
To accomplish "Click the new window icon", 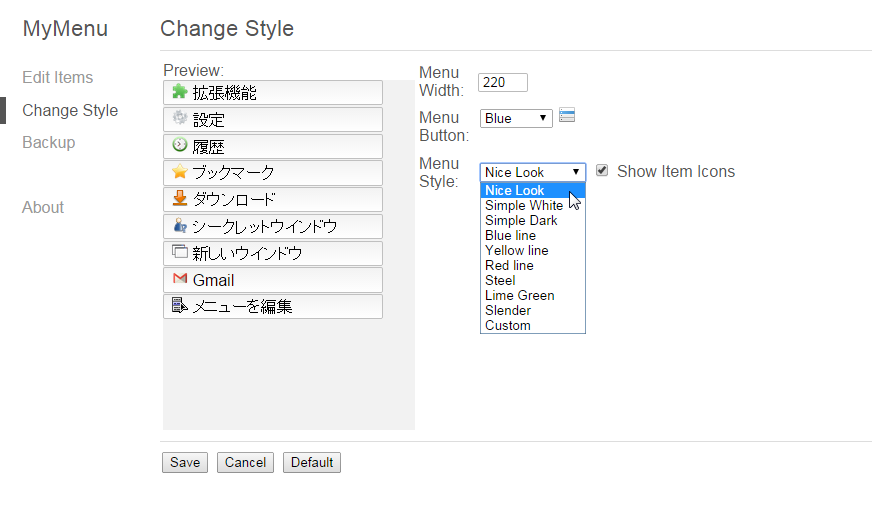I will 180,251.
